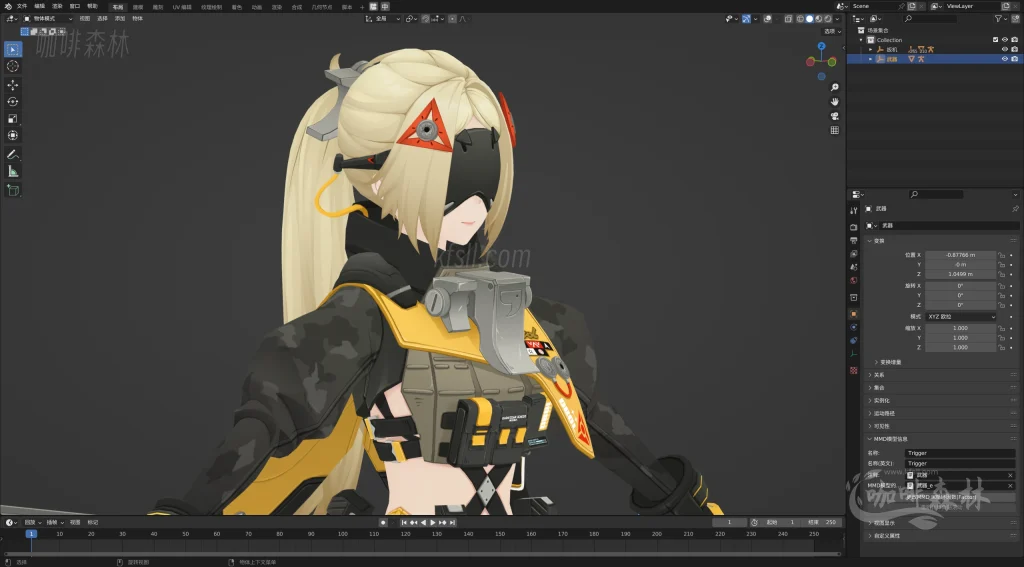Open the 文件 menu
Viewport: 1024px width, 567px height.
point(22,6)
